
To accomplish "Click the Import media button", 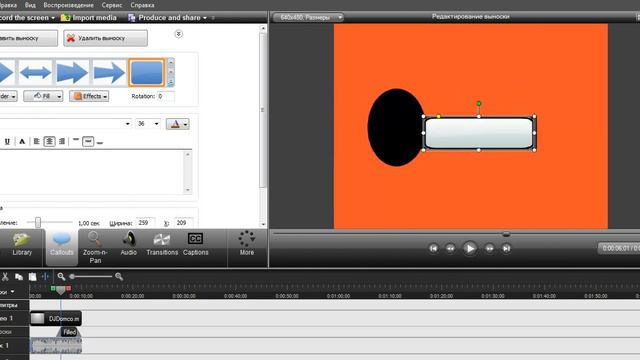I will [x=89, y=18].
